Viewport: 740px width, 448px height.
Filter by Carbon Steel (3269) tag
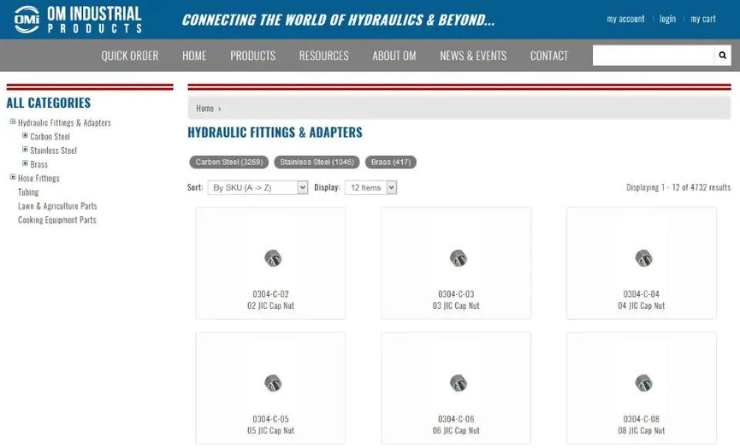point(229,162)
